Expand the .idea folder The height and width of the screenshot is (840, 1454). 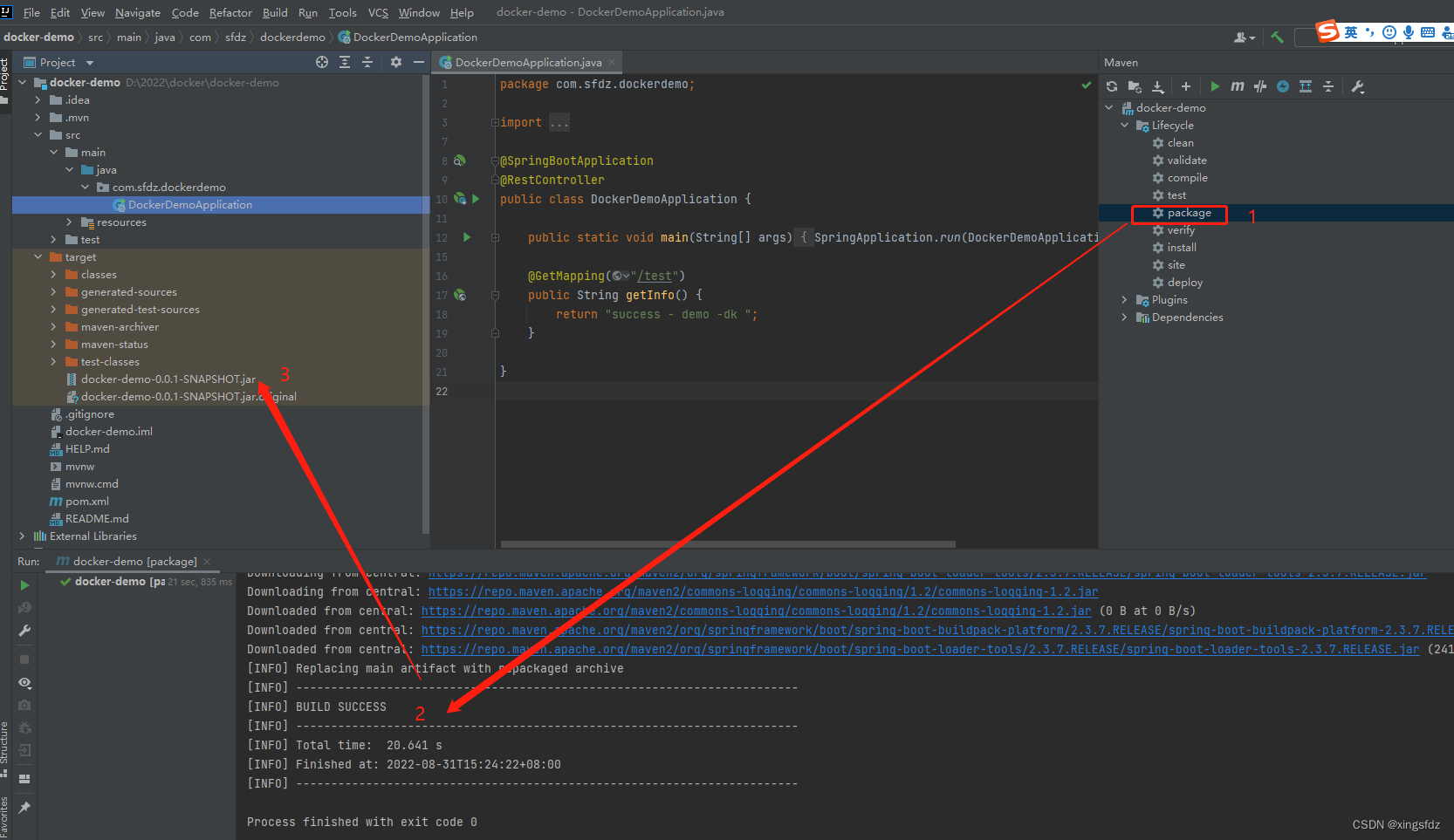coord(38,100)
